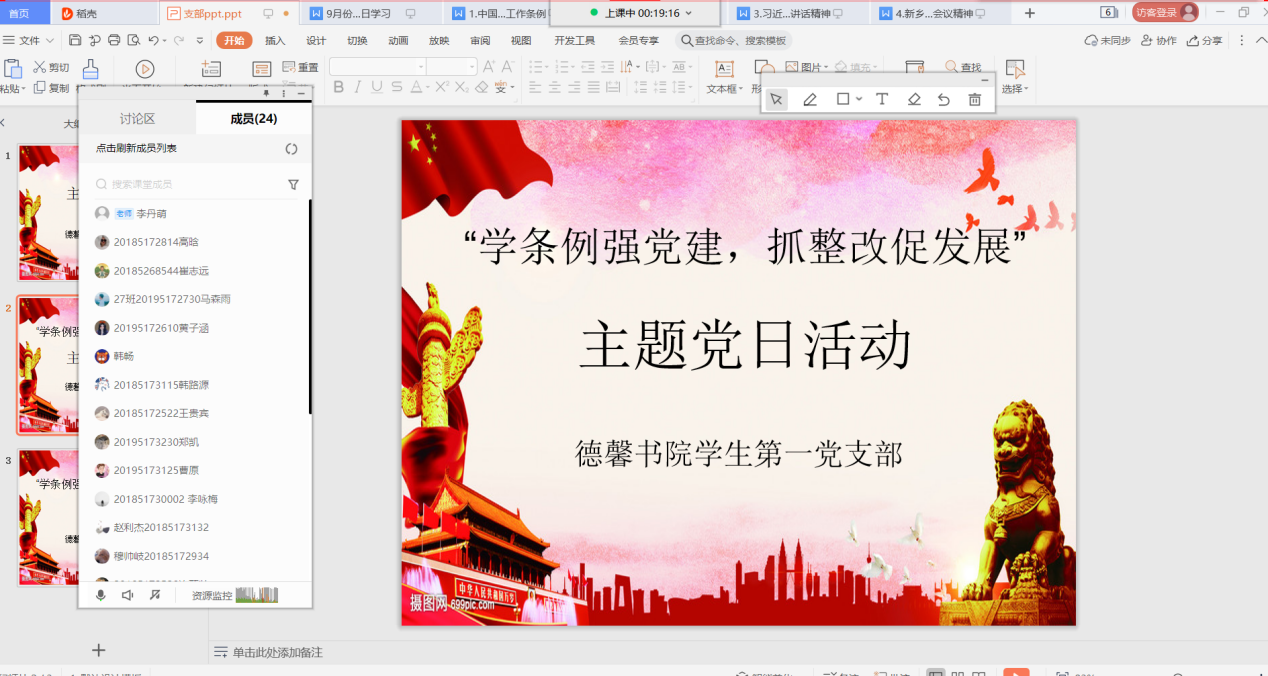Switch to the 讨论区 tab

coord(137,119)
